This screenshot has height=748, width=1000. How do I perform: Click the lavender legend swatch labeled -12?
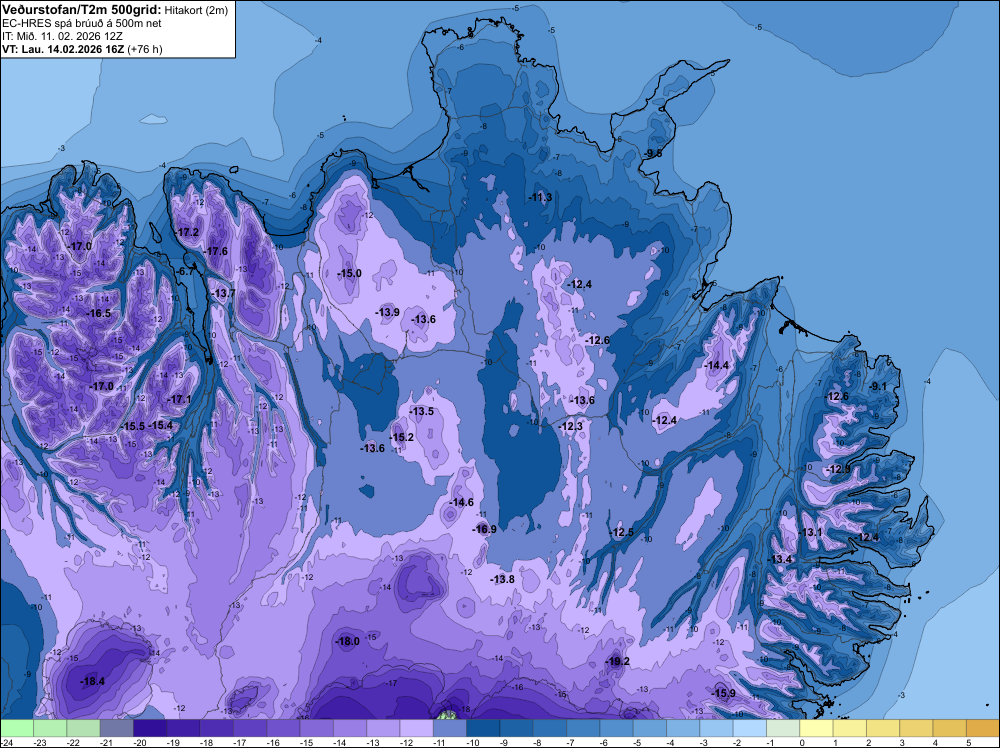click(416, 728)
